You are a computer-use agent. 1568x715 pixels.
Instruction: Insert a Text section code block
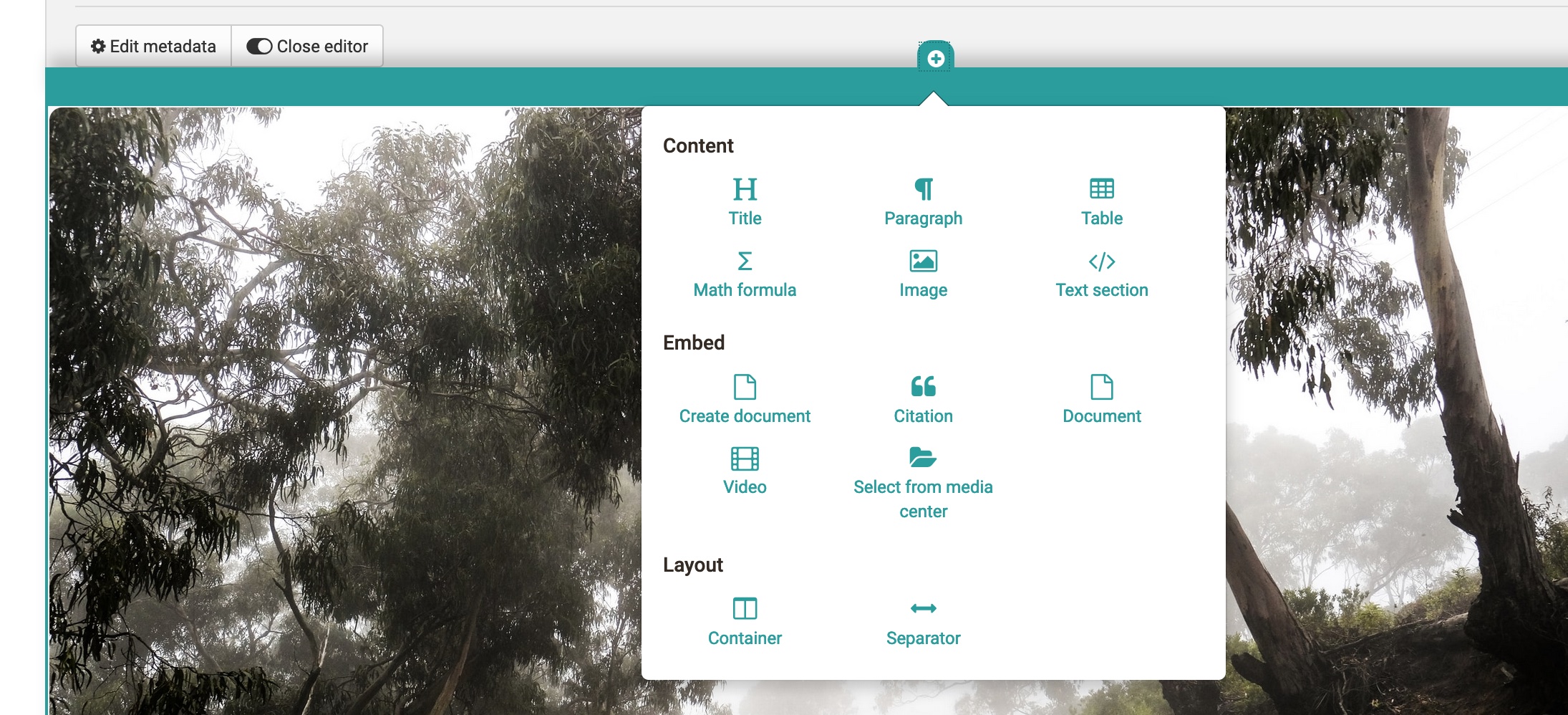(x=1101, y=274)
